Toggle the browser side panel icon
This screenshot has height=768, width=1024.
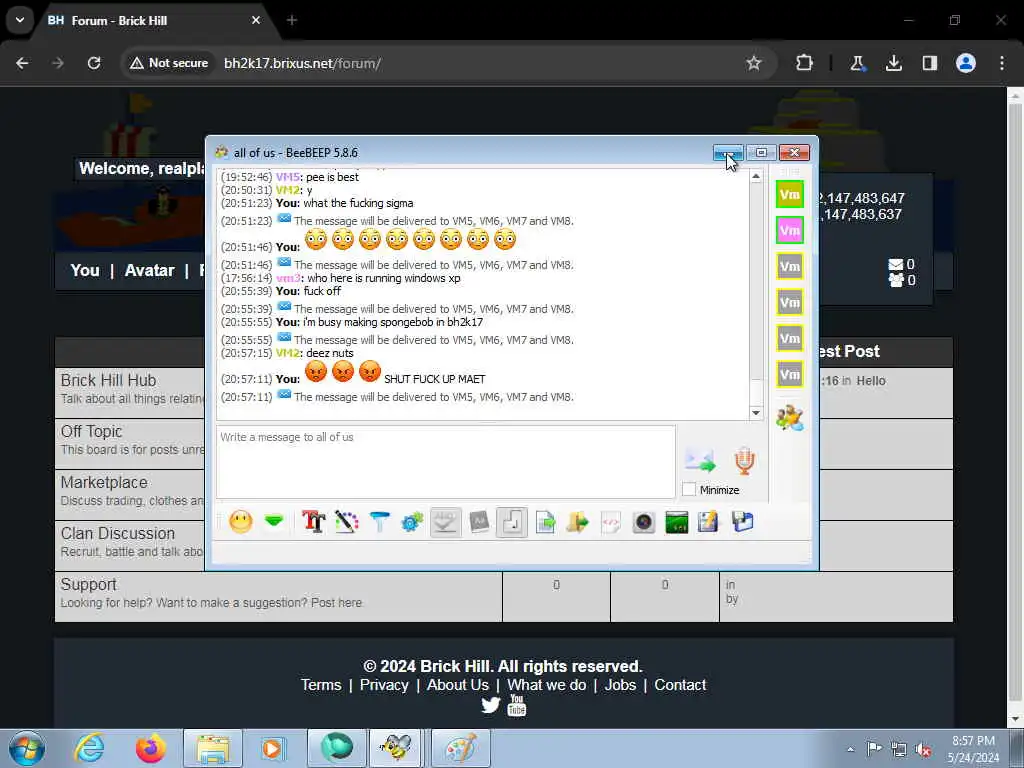[x=930, y=63]
